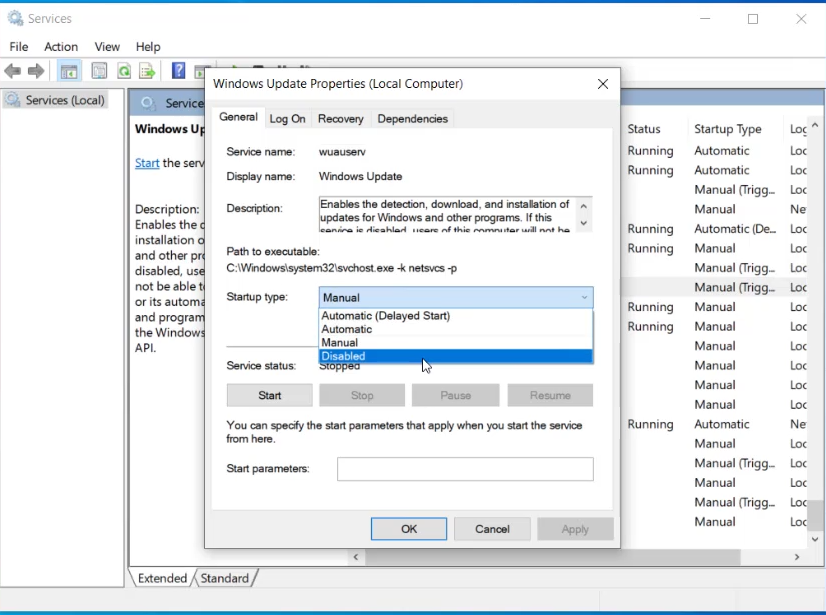The width and height of the screenshot is (826, 615).
Task: Click the OK button
Action: pos(409,529)
